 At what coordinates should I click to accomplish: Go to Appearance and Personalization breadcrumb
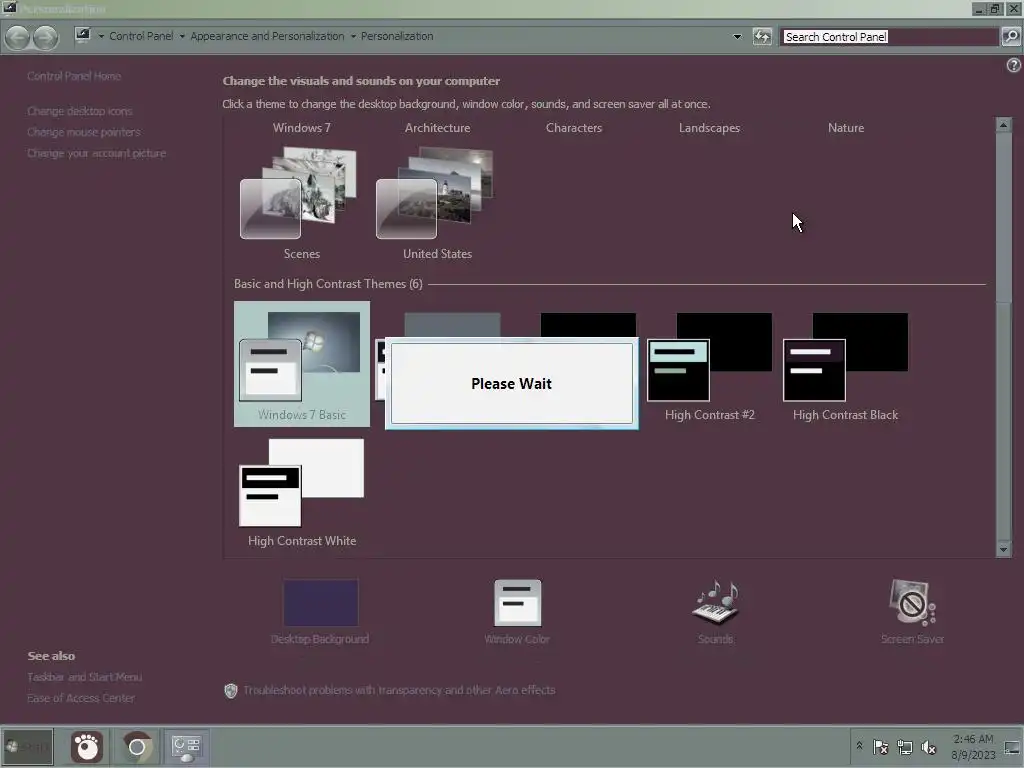(267, 37)
